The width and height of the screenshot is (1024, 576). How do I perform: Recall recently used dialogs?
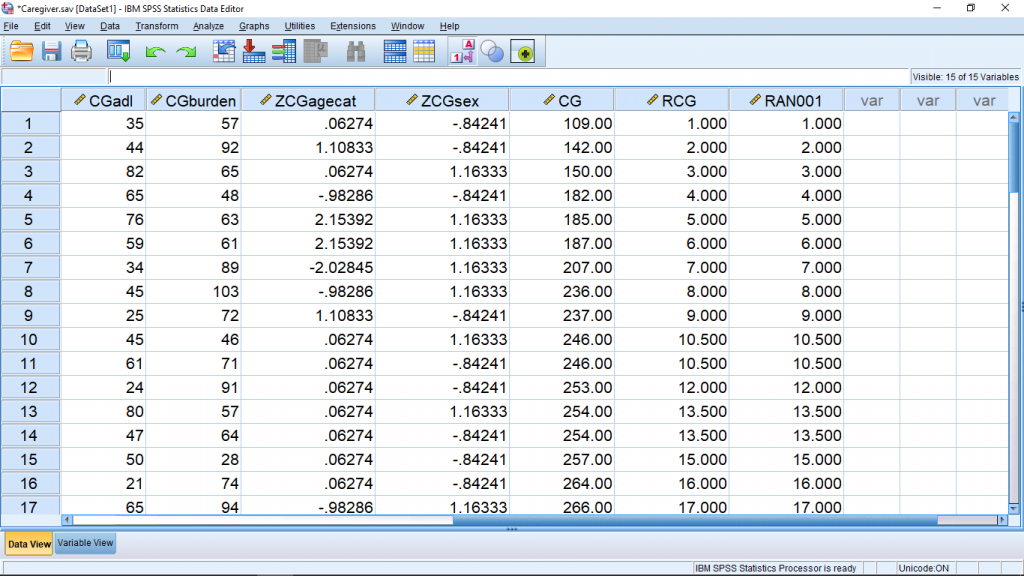point(119,51)
